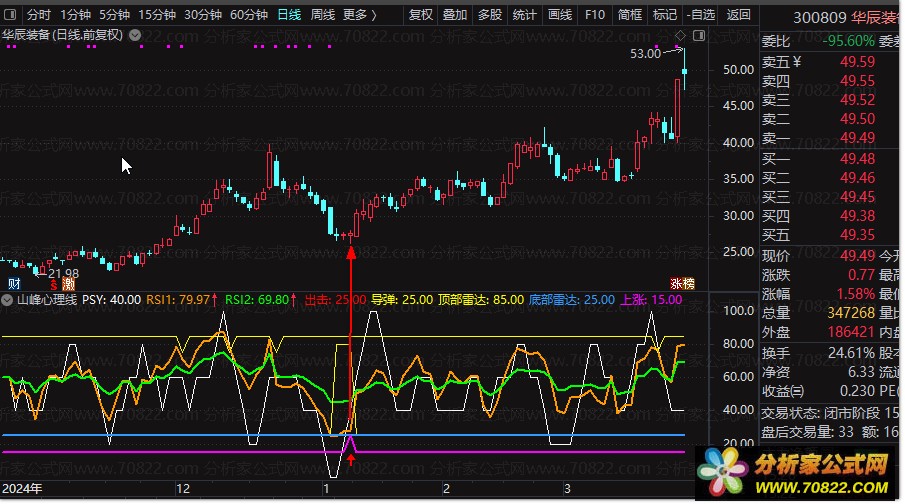
Task: Select the 5分钟 period
Action: (114, 14)
